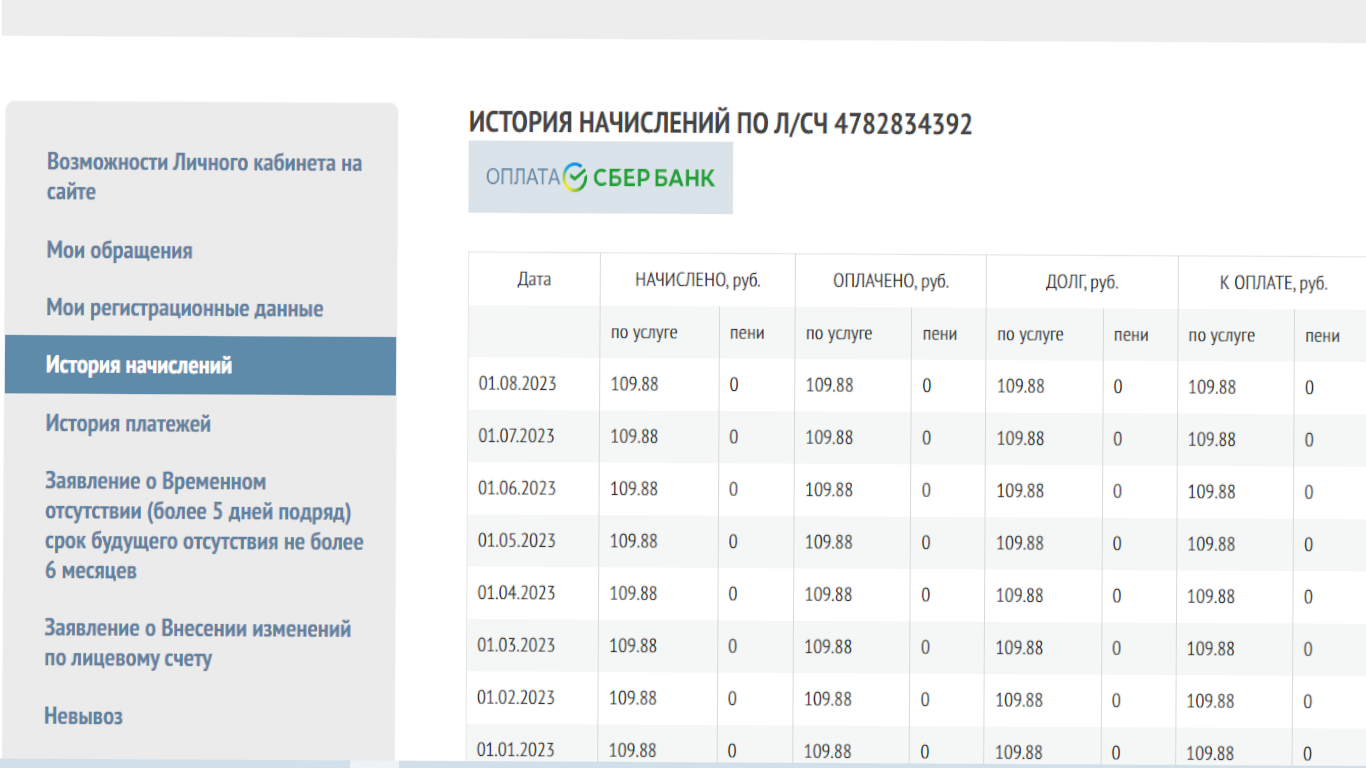Image resolution: width=1366 pixels, height=768 pixels.
Task: Select the 01.05.2023 date cell
Action: coord(516,541)
